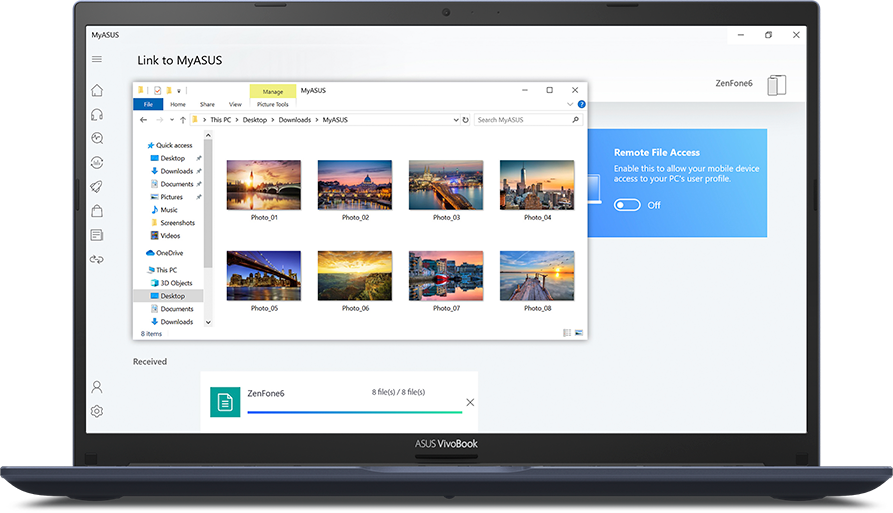Open recent locations dropdown in Explorer
Viewport: 893px width, 513px height.
[172, 120]
